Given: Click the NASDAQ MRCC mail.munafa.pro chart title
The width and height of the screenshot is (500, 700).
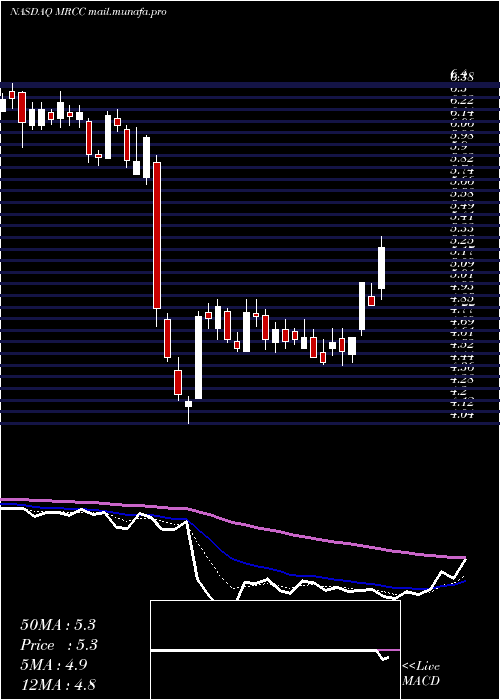Looking at the screenshot, I should pos(88,12).
